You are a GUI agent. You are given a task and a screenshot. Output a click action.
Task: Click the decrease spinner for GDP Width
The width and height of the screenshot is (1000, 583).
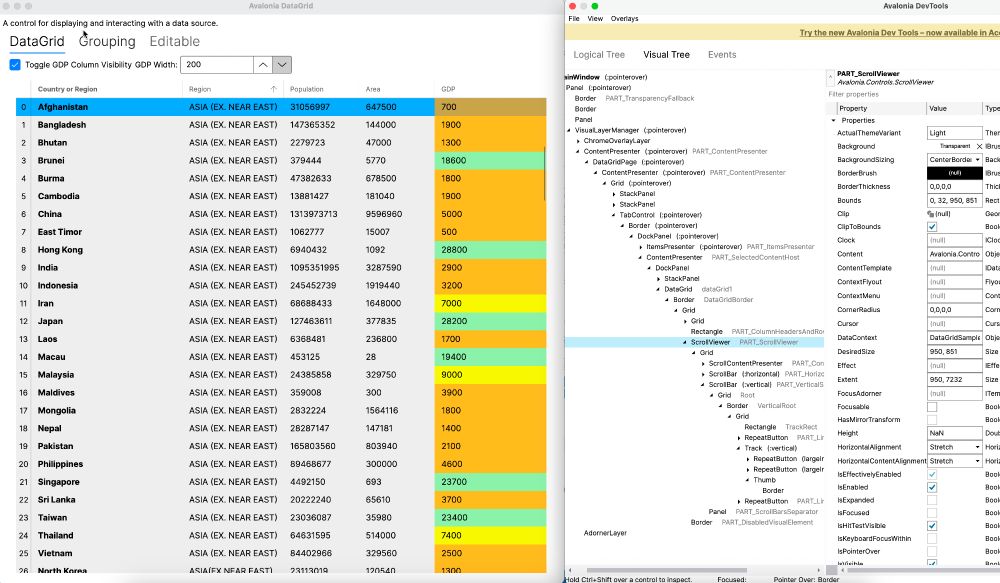click(282, 64)
